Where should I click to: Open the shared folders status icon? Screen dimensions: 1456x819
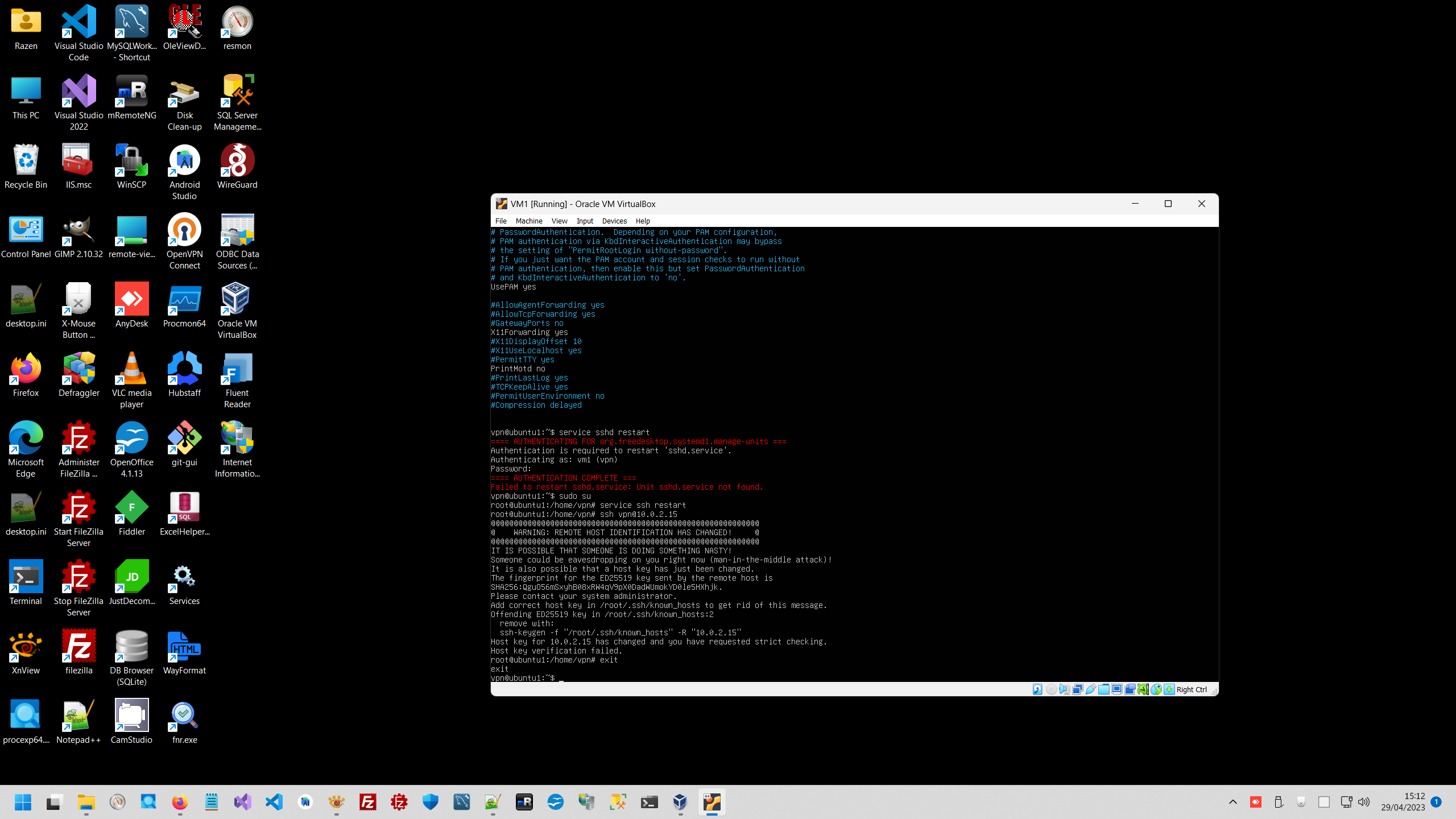[1103, 689]
